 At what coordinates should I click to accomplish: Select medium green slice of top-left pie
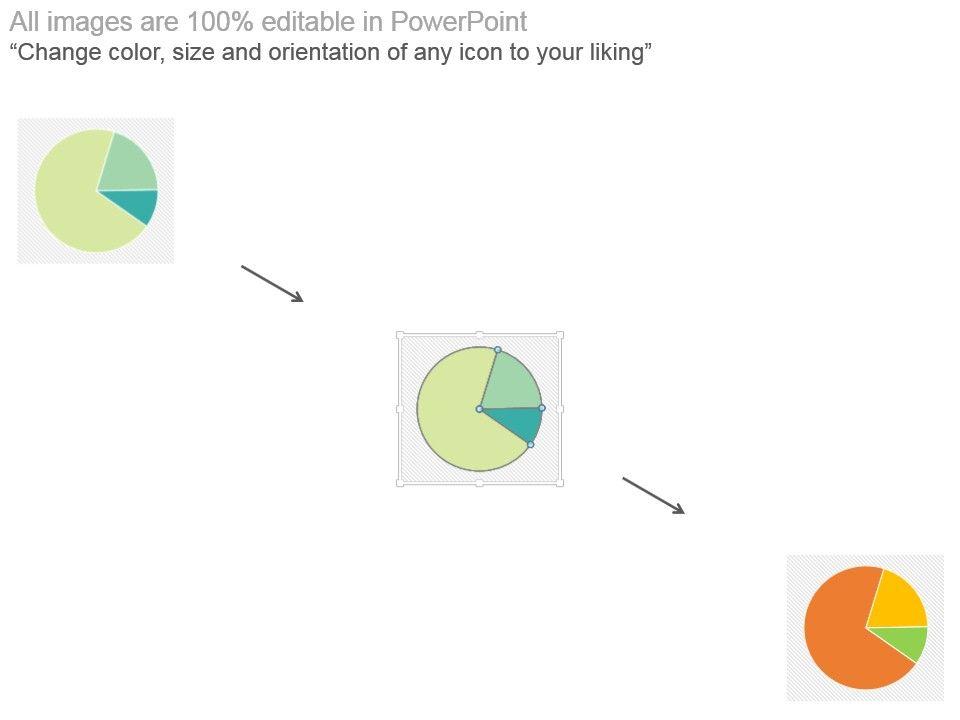pos(130,165)
